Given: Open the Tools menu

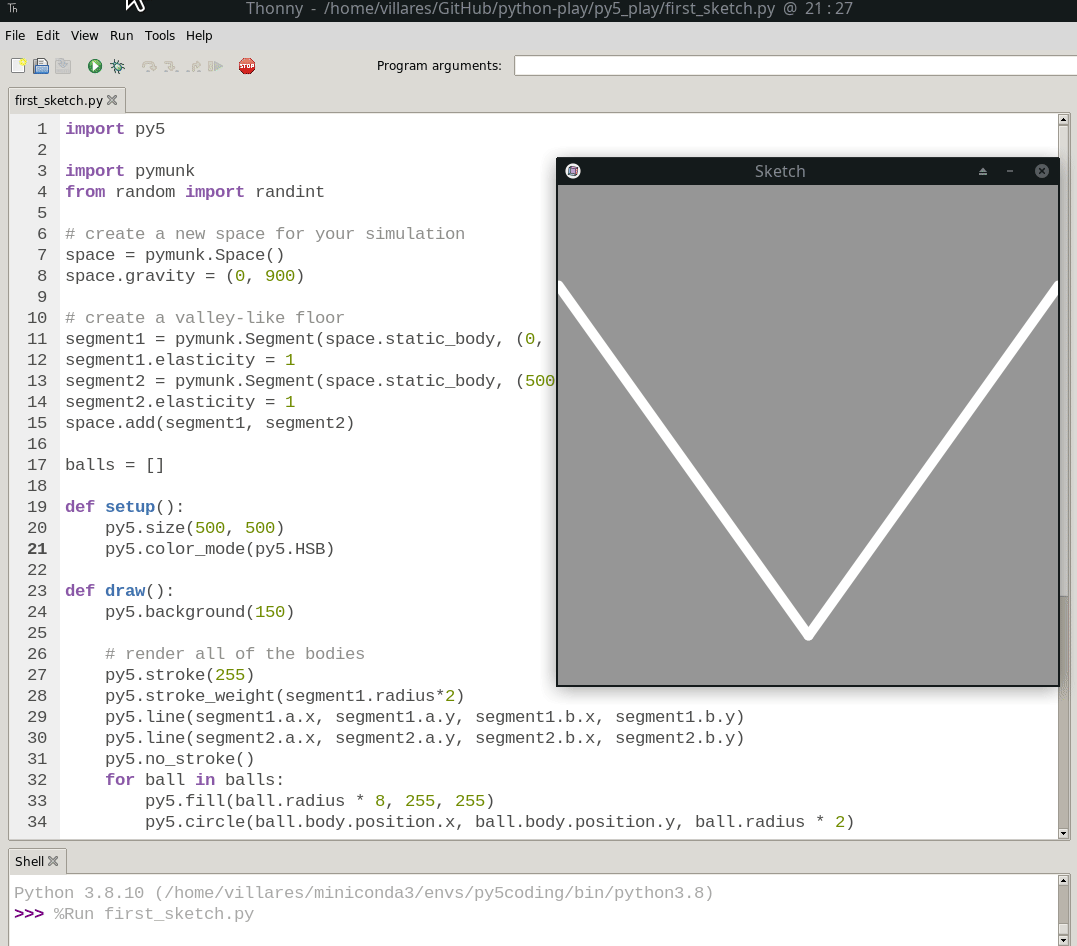Looking at the screenshot, I should (160, 35).
